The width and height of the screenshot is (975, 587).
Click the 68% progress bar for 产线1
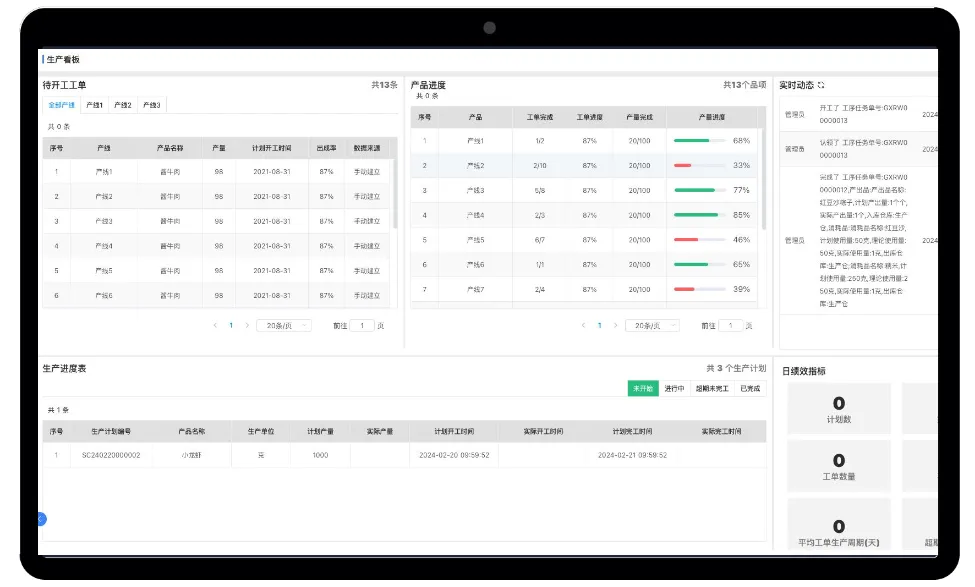(x=700, y=141)
